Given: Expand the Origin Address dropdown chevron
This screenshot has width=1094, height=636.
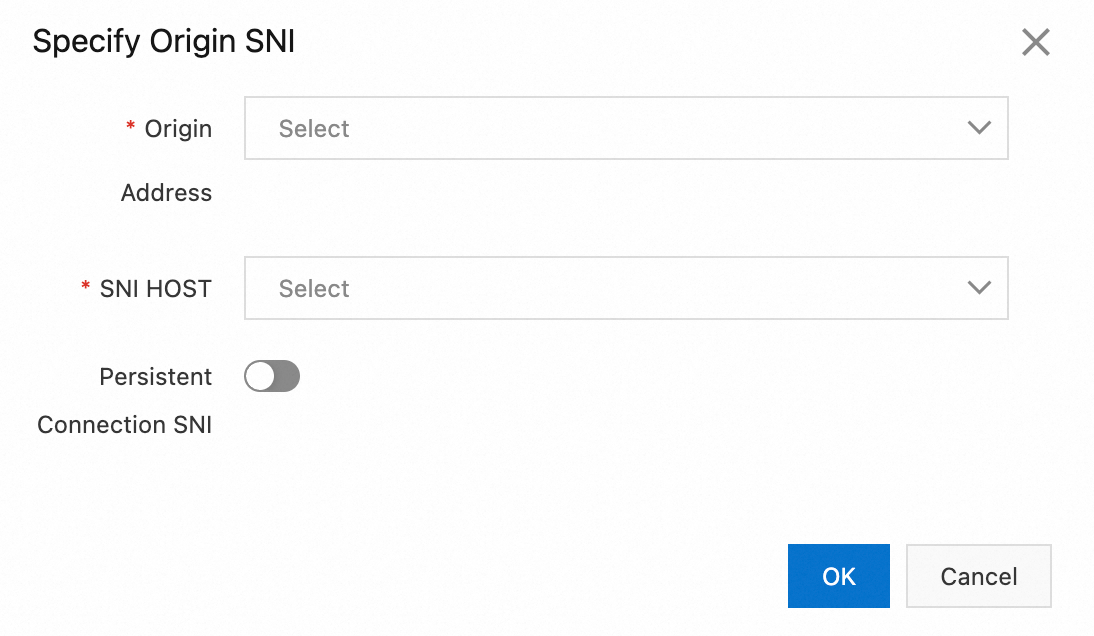Looking at the screenshot, I should 979,128.
